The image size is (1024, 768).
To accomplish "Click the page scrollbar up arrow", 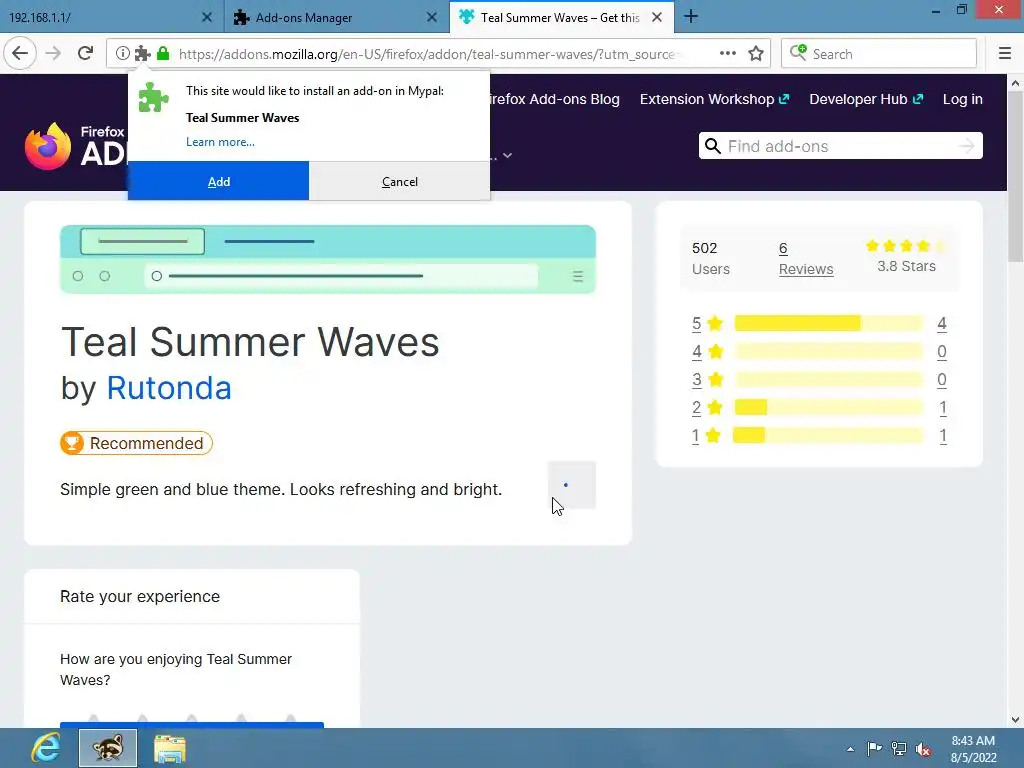I will click(x=1015, y=83).
